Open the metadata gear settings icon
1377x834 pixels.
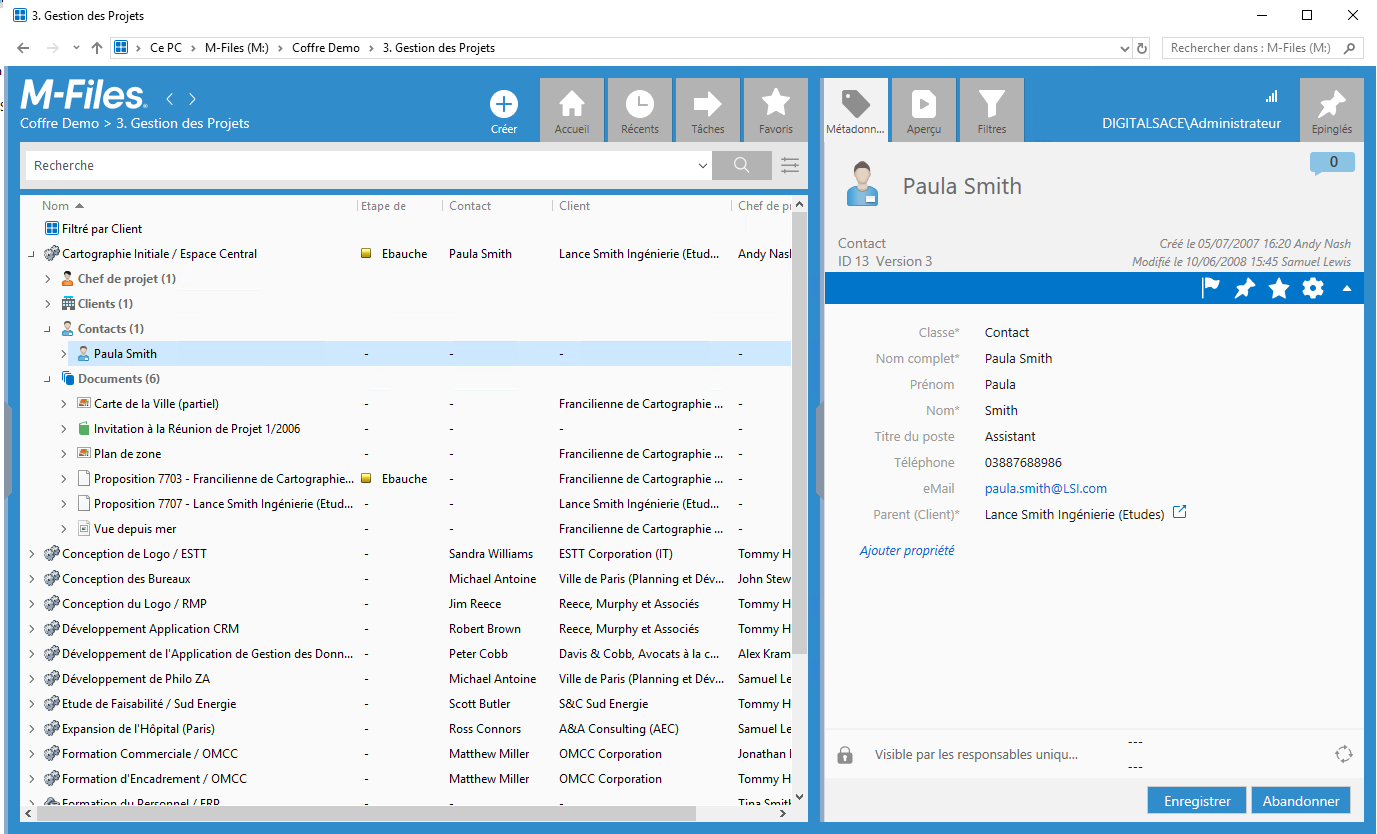click(1313, 288)
